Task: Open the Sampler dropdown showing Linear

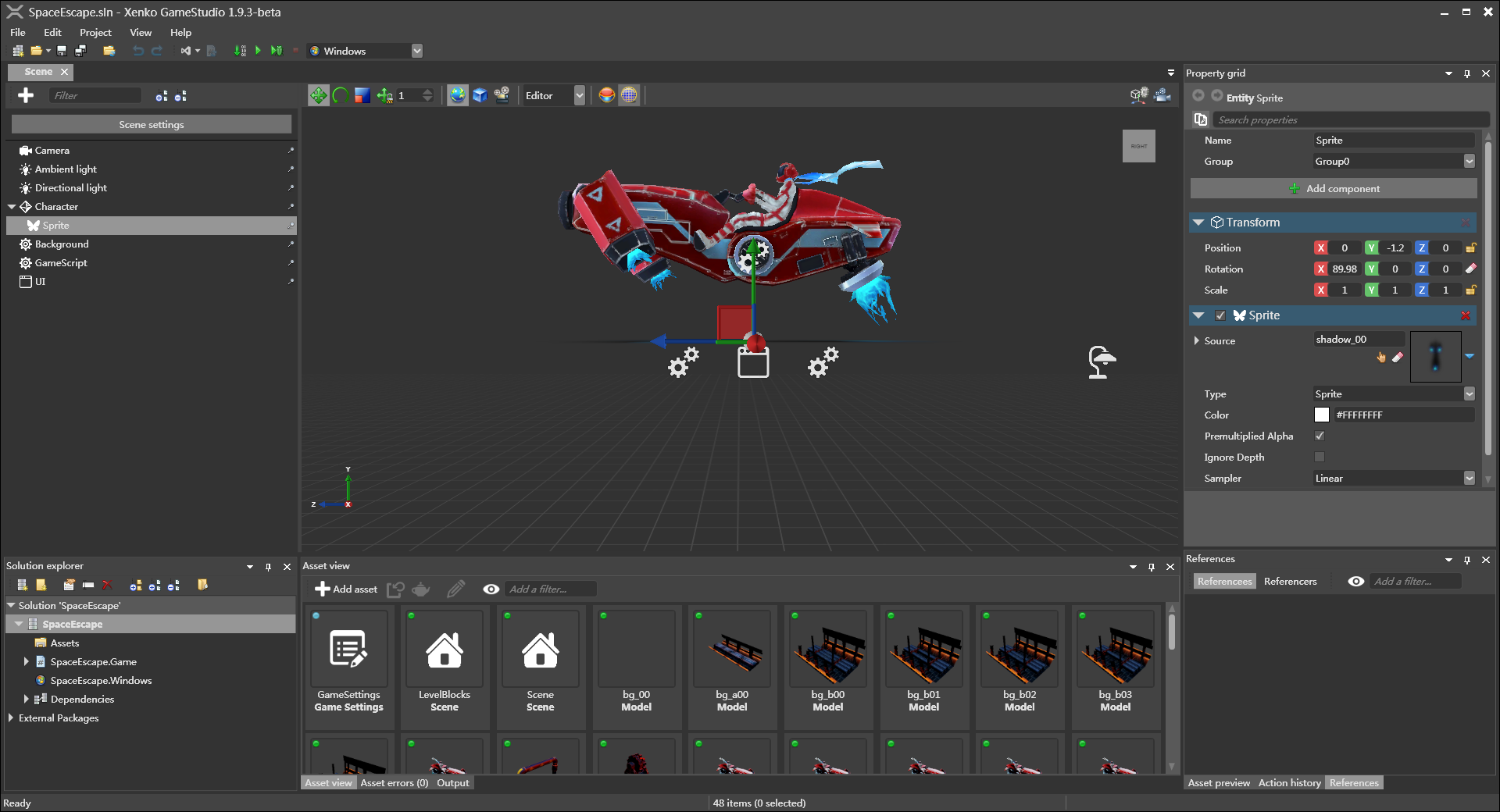Action: [x=1469, y=478]
